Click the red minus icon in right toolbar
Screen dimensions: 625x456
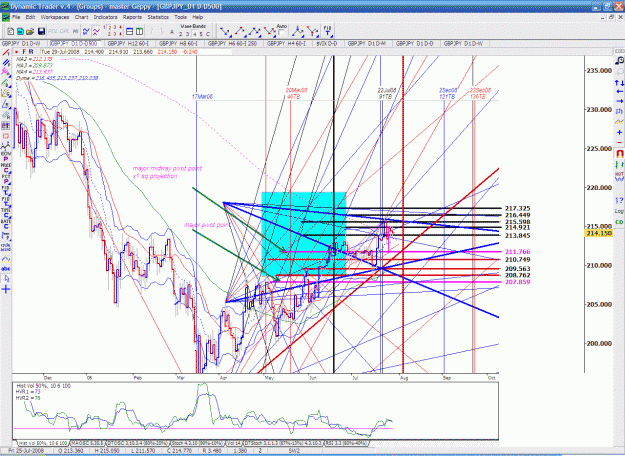[619, 142]
